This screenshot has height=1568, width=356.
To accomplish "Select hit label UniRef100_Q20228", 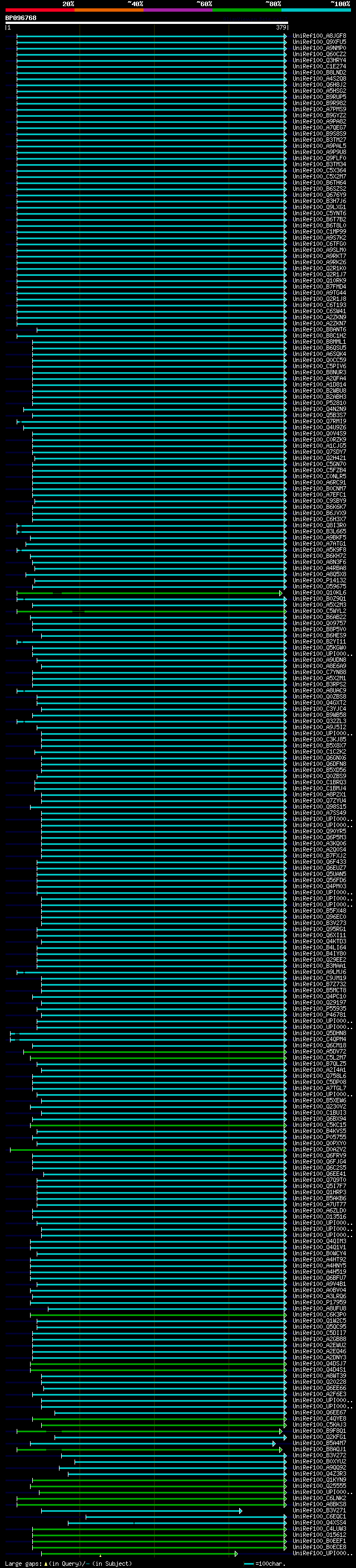I will click(319, 1382).
